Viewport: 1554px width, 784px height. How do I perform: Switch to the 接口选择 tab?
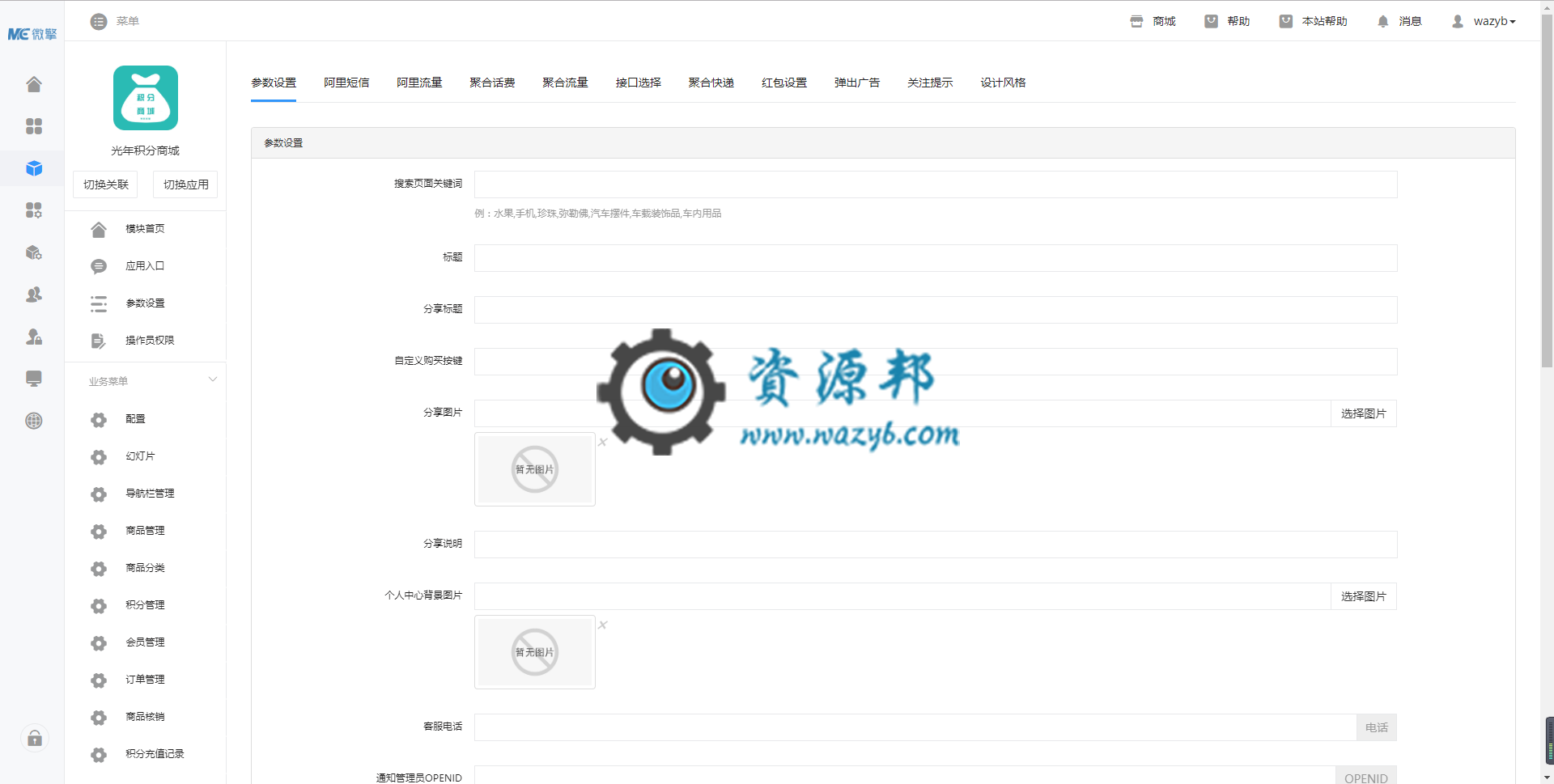tap(638, 83)
